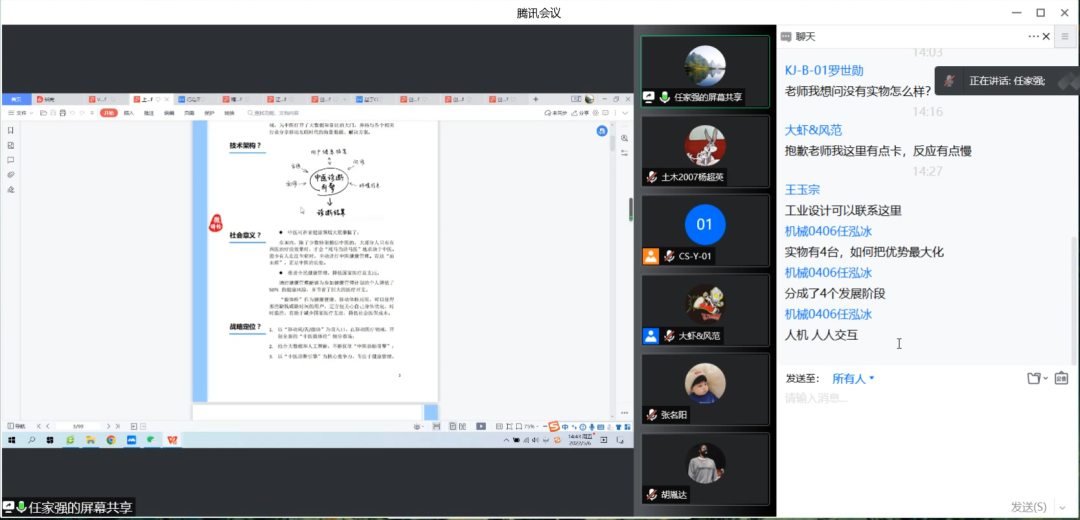Click the settings sliders icon on WPS right edge
This screenshot has width=1080, height=520.
[x=625, y=153]
